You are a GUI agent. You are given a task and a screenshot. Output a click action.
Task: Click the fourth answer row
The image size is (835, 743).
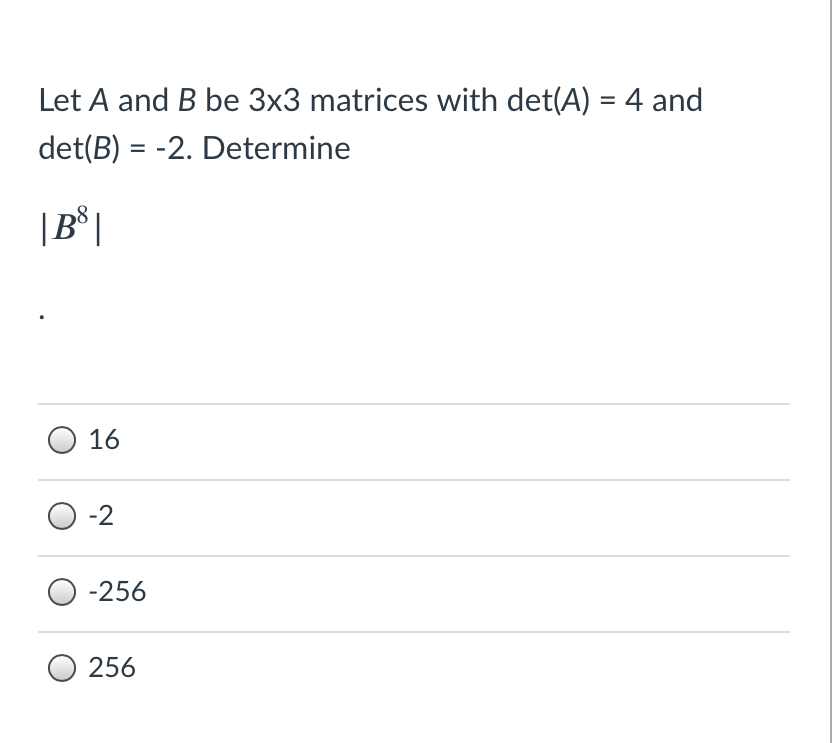click(400, 667)
